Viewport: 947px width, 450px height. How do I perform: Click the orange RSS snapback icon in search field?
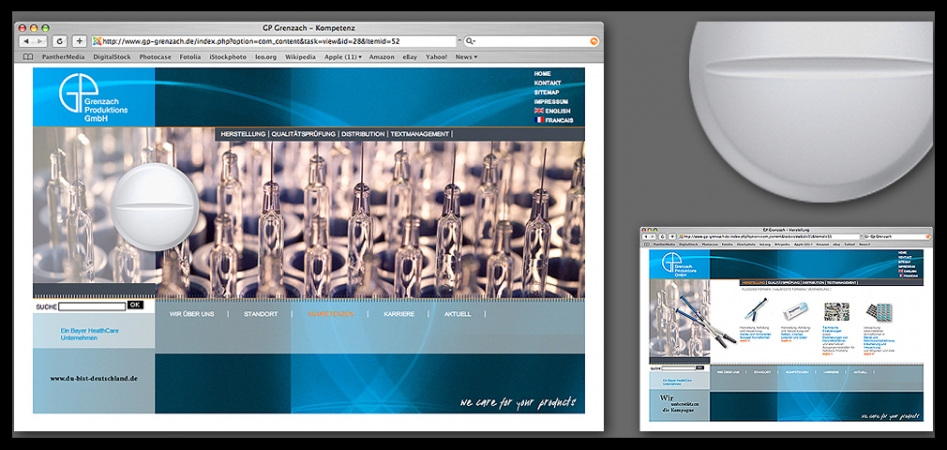pos(594,41)
